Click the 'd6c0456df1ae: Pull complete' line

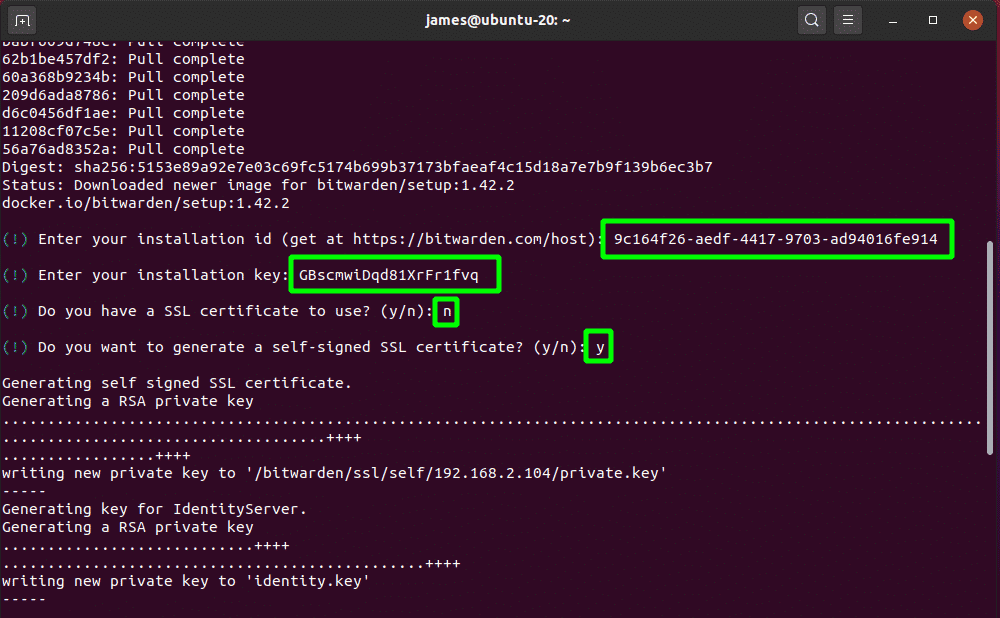coord(123,113)
